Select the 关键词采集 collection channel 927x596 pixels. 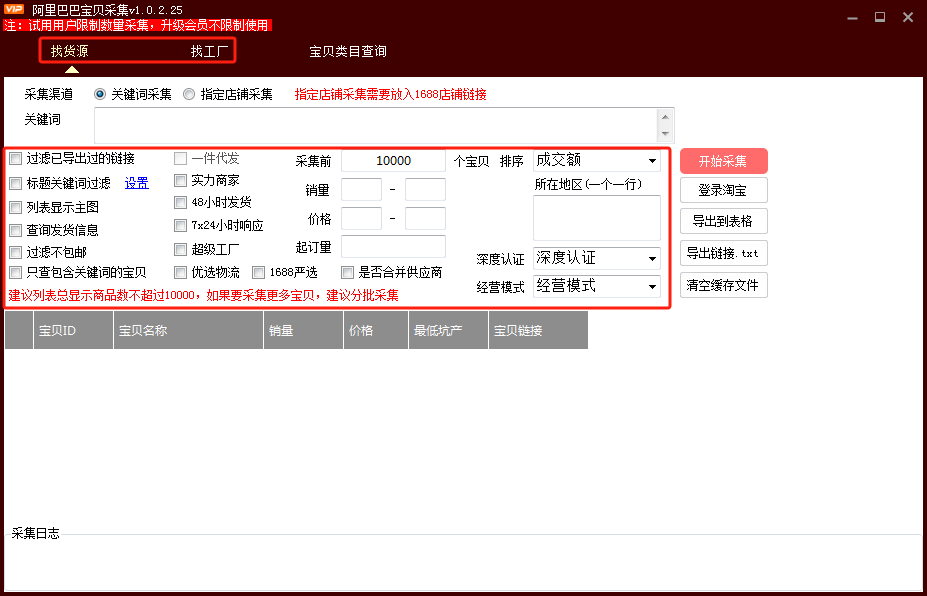100,94
